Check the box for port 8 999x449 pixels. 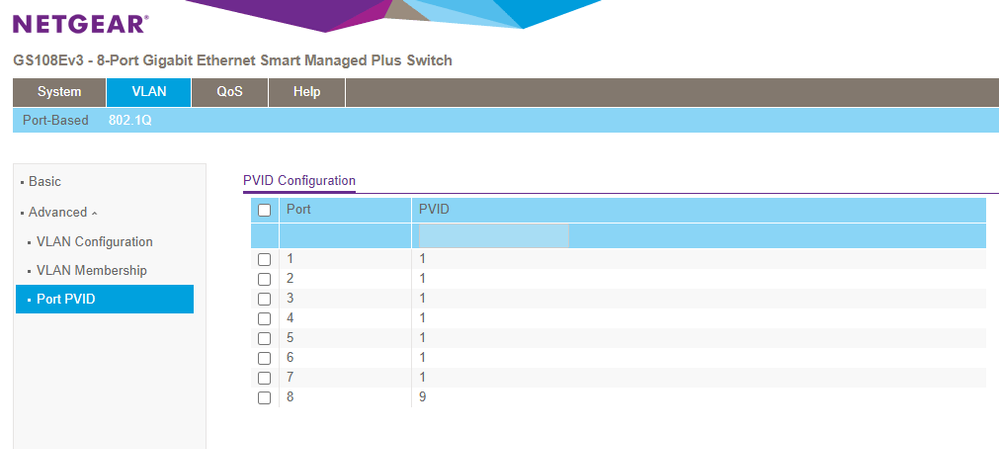pyautogui.click(x=264, y=397)
